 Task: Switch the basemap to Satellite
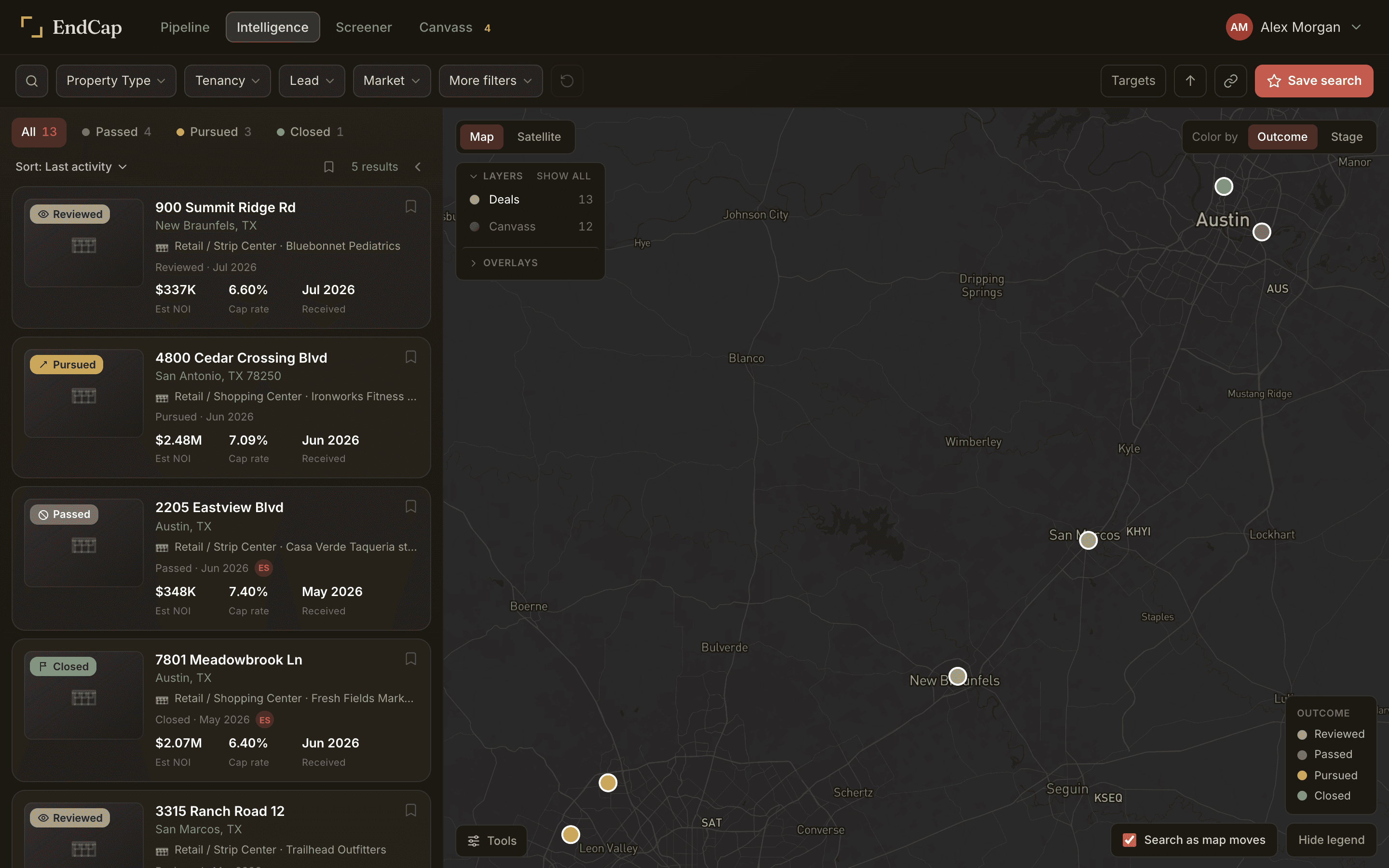(538, 136)
